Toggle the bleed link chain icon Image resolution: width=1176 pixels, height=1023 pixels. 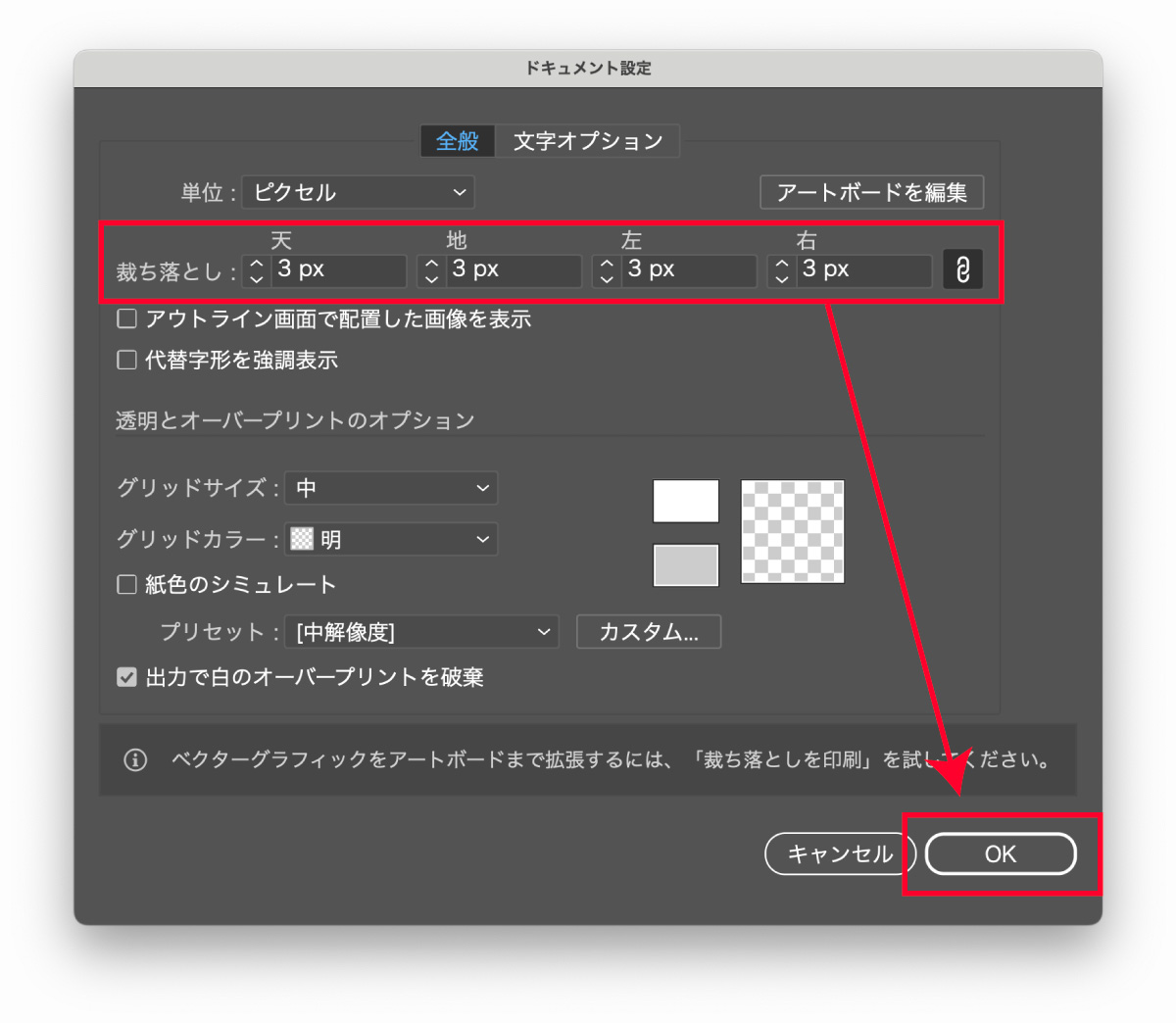point(962,269)
